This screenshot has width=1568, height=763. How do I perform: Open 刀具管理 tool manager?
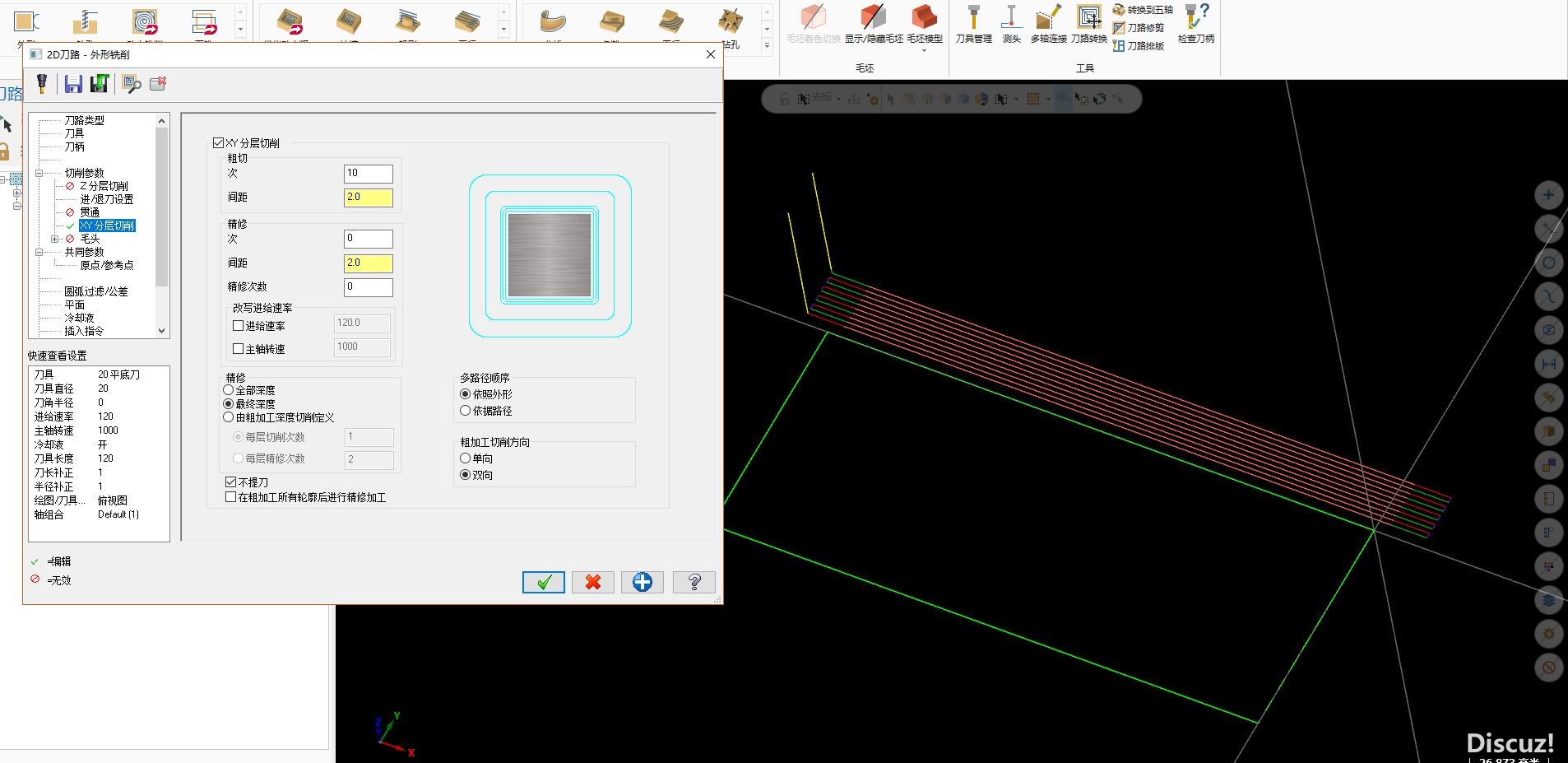click(x=973, y=24)
